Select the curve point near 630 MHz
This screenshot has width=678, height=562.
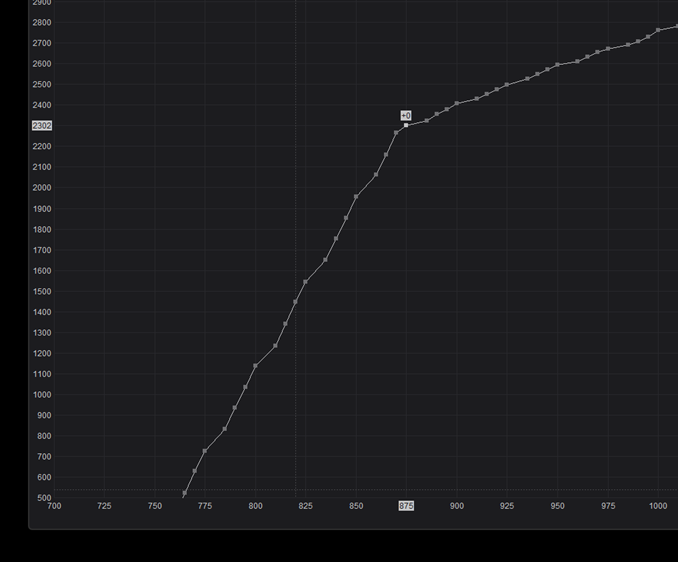tap(195, 471)
